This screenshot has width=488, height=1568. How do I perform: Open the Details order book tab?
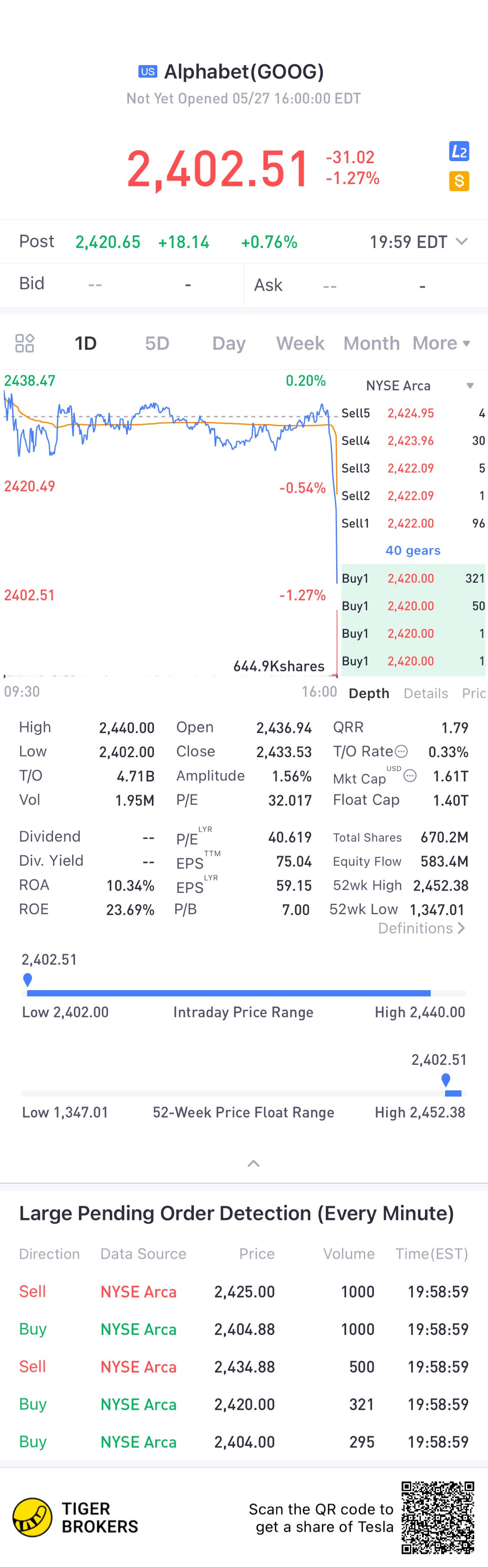coord(426,693)
